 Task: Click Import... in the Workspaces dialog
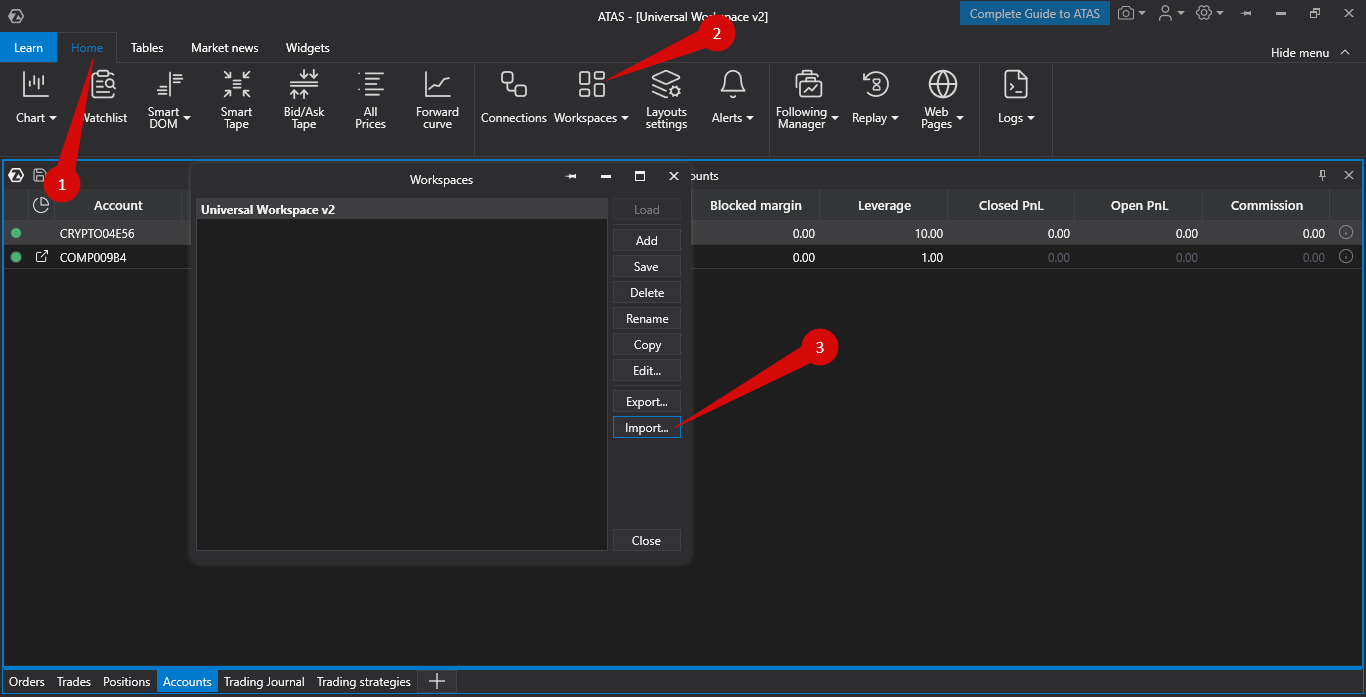coord(647,428)
